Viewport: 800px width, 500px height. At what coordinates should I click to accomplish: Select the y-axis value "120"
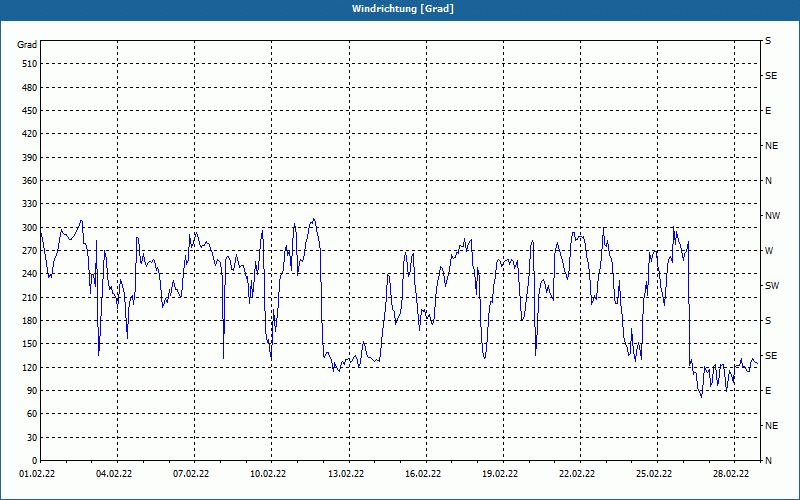tap(30, 367)
